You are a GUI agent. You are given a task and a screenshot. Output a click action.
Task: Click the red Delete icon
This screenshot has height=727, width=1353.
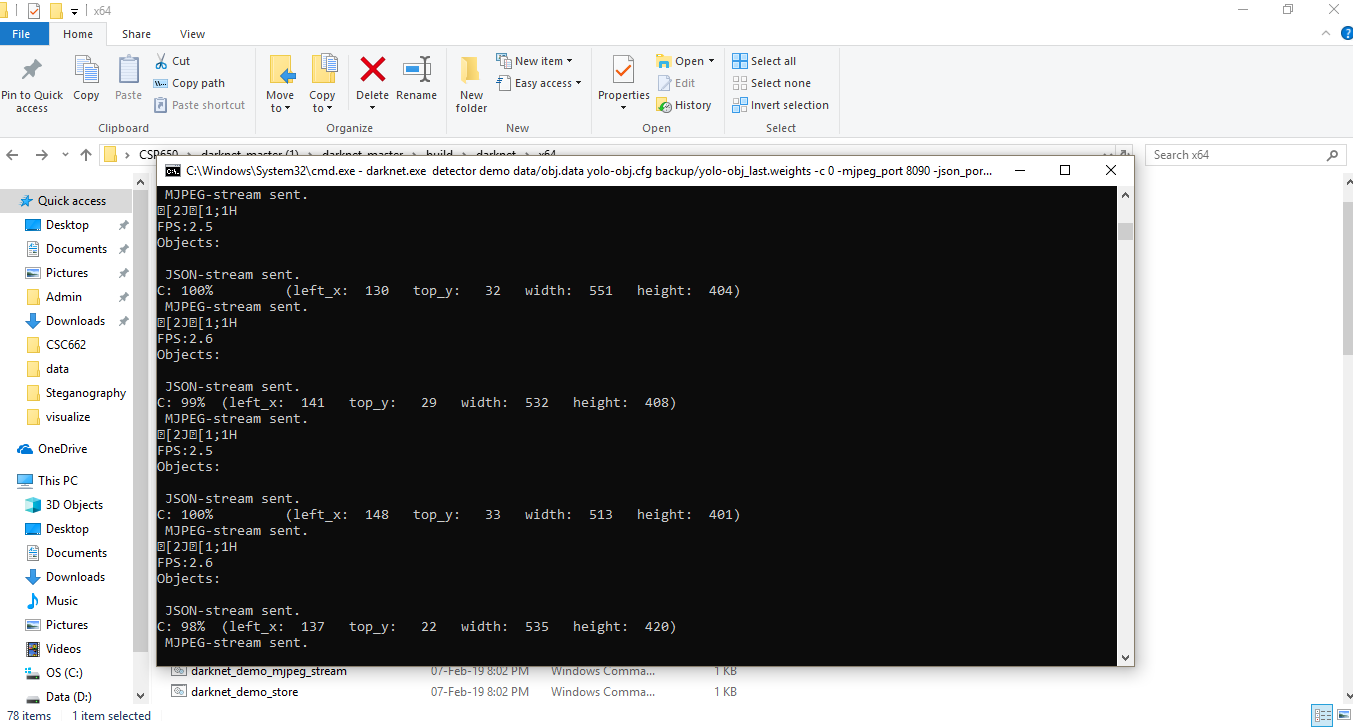pyautogui.click(x=373, y=69)
